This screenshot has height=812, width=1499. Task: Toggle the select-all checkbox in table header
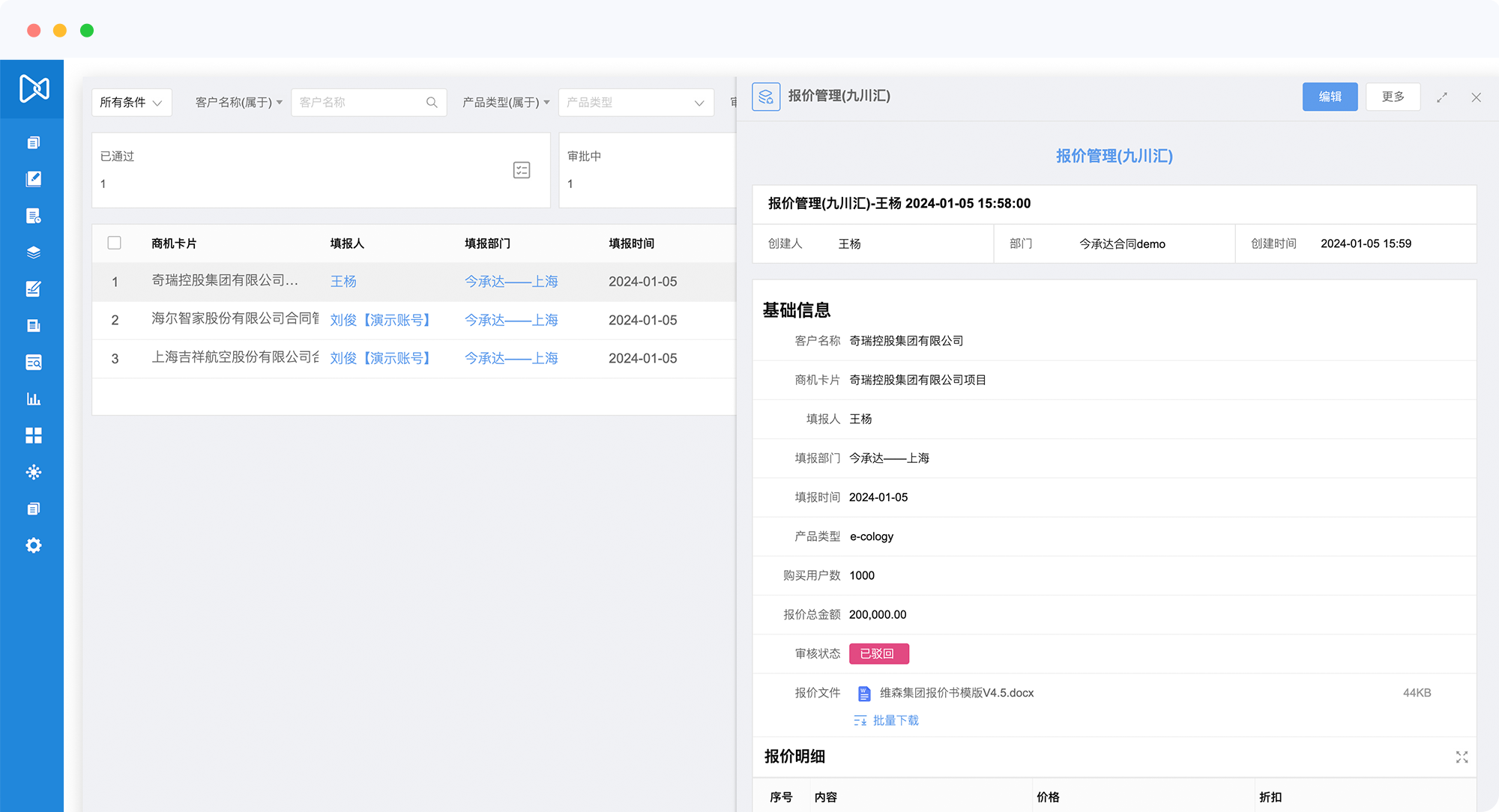pos(115,243)
